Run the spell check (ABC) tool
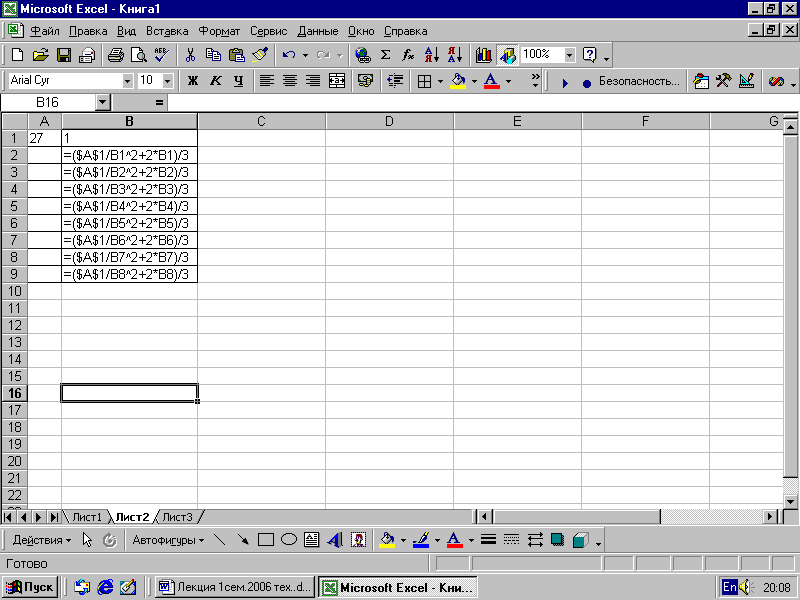 pos(162,55)
